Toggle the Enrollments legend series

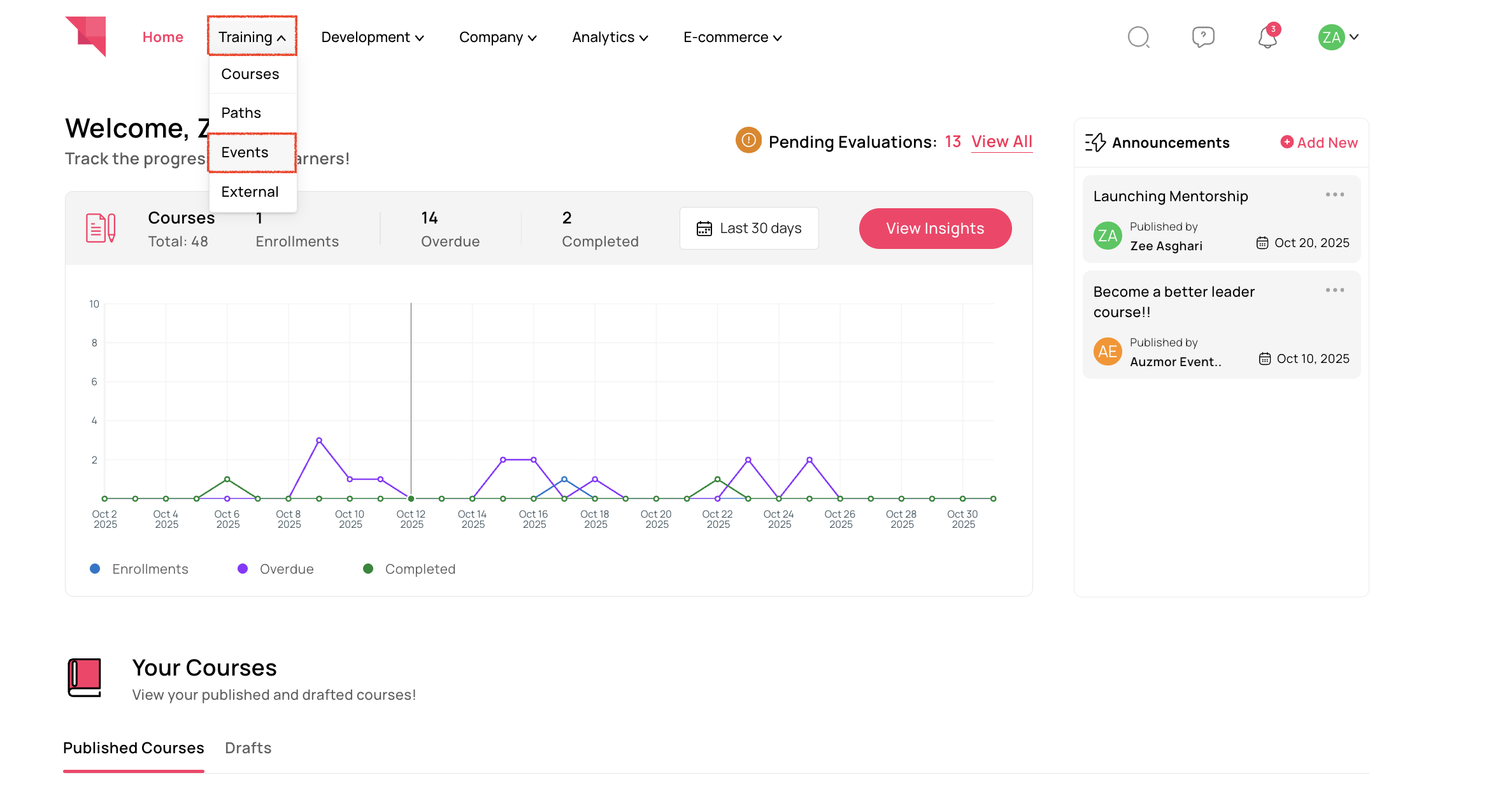click(x=139, y=569)
